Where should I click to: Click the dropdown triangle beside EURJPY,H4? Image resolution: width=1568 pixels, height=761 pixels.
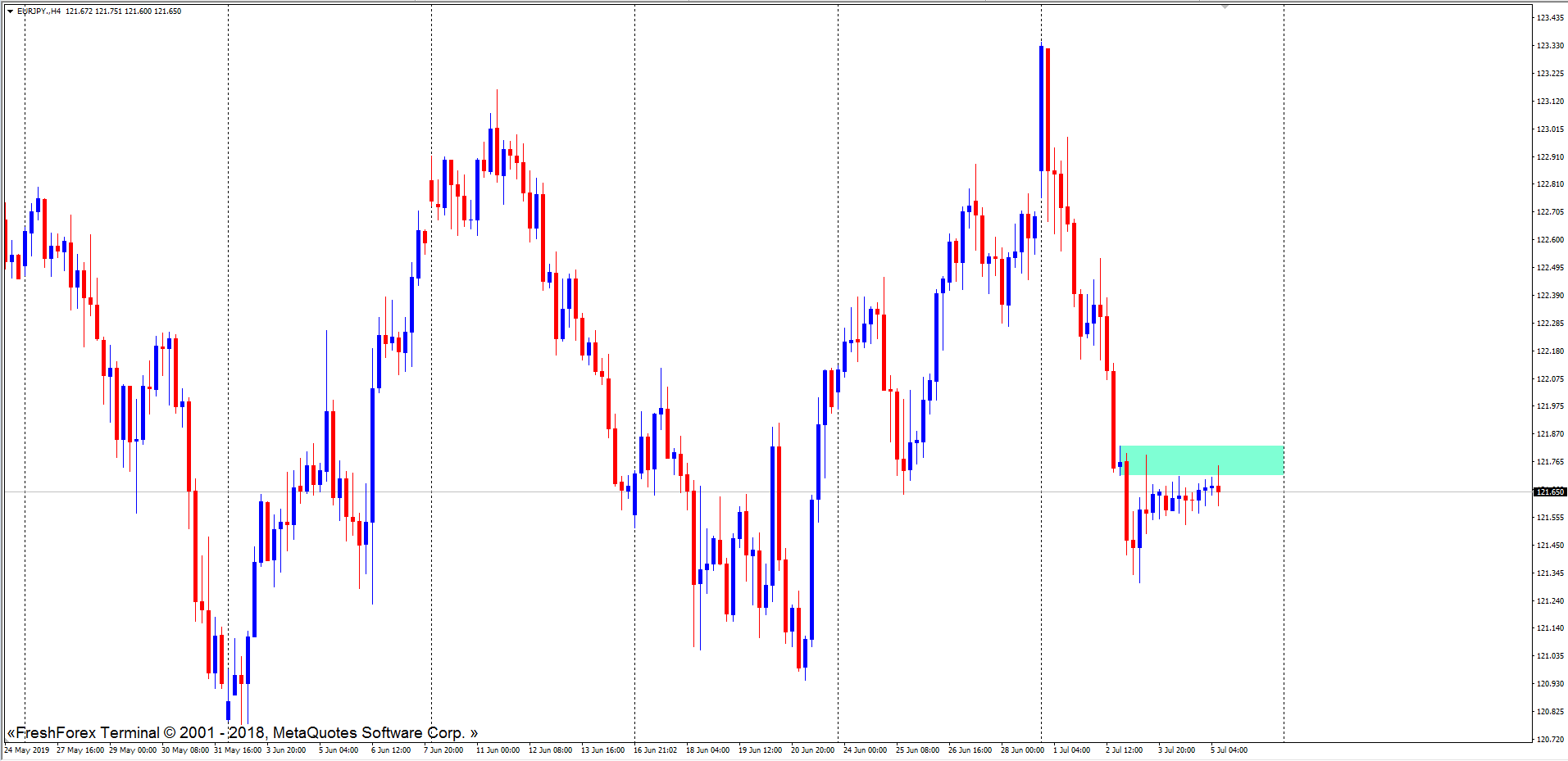[10, 11]
